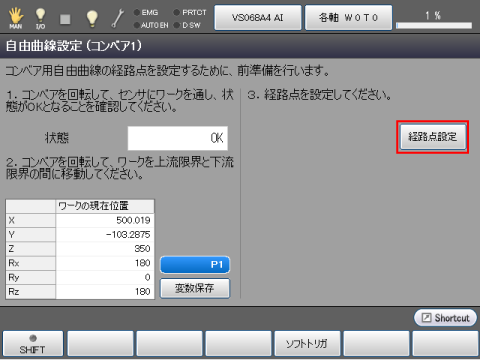Click the 変数保存 button
The width and height of the screenshot is (480, 360).
tap(195, 288)
